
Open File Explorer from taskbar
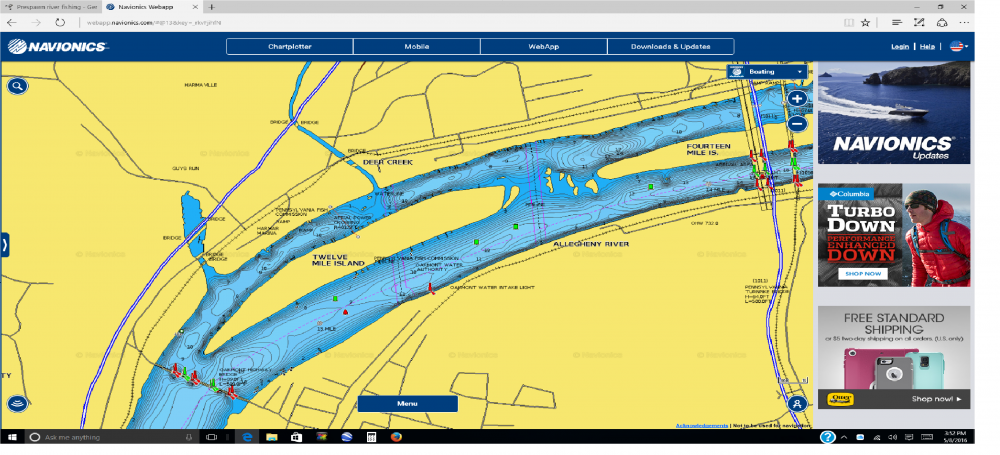(272, 437)
